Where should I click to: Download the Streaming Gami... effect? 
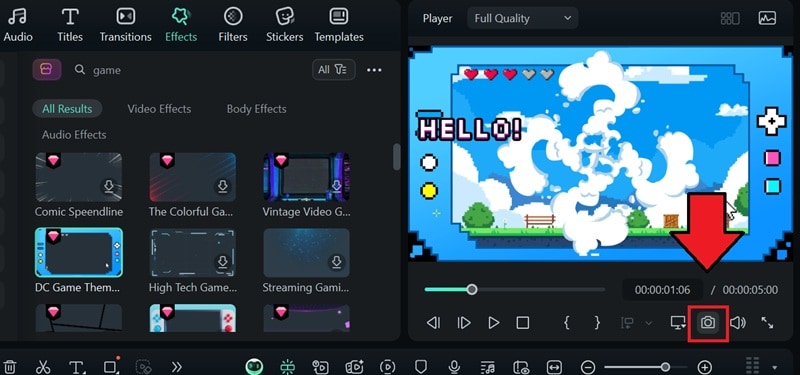[336, 262]
